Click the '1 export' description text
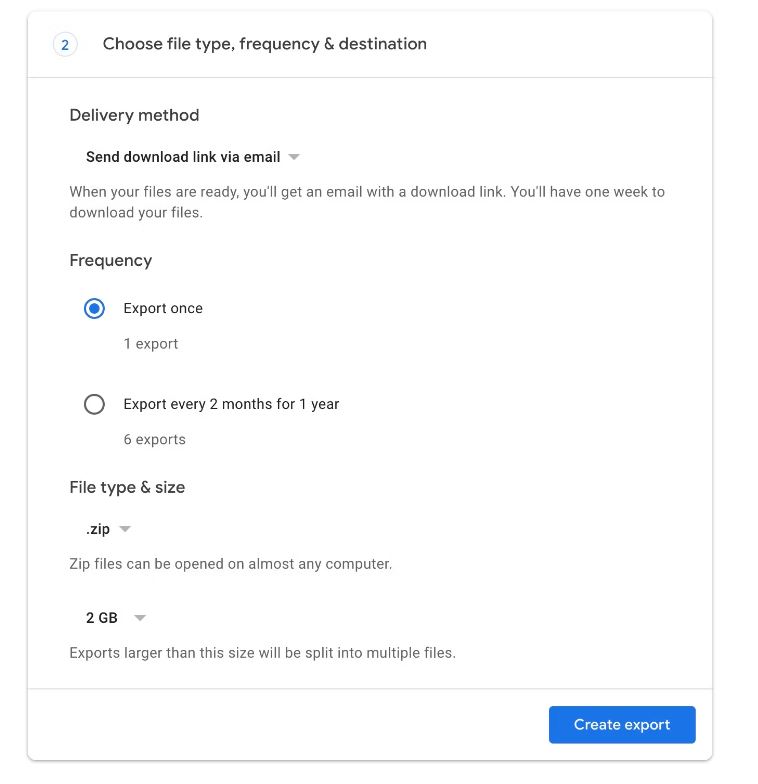This screenshot has width=758, height=784. tap(151, 344)
